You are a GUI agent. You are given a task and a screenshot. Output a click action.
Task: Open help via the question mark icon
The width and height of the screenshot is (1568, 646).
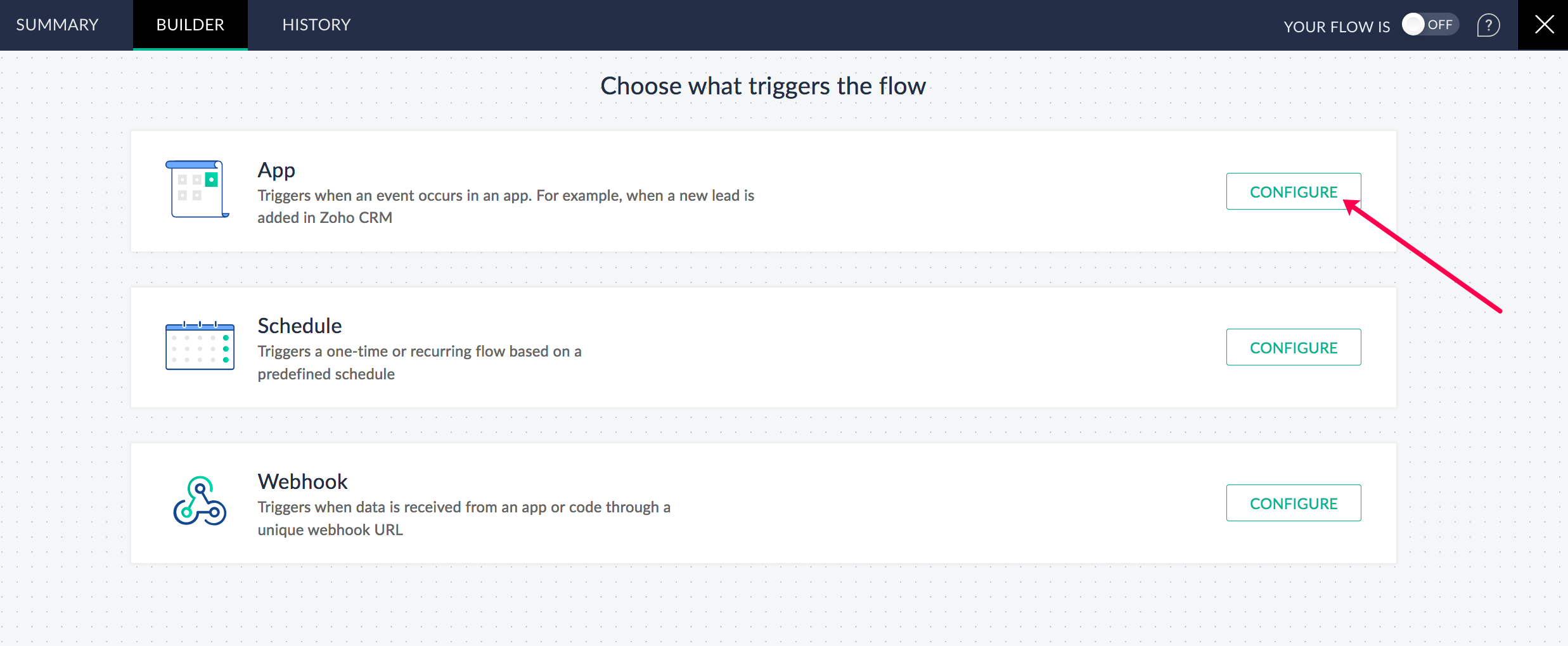click(1488, 25)
